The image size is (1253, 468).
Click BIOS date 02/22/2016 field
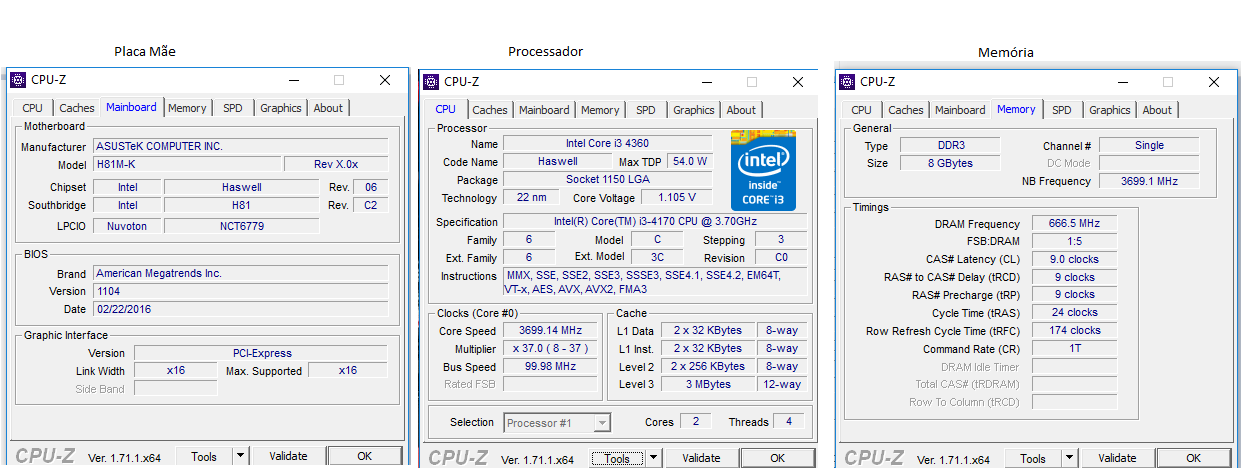point(241,309)
